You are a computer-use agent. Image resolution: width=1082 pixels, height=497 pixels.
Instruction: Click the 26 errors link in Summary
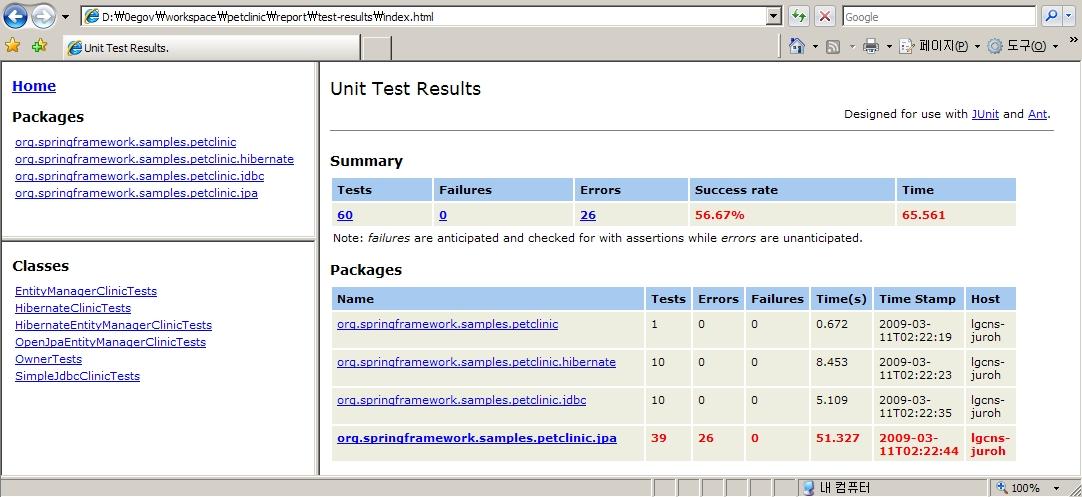[587, 215]
